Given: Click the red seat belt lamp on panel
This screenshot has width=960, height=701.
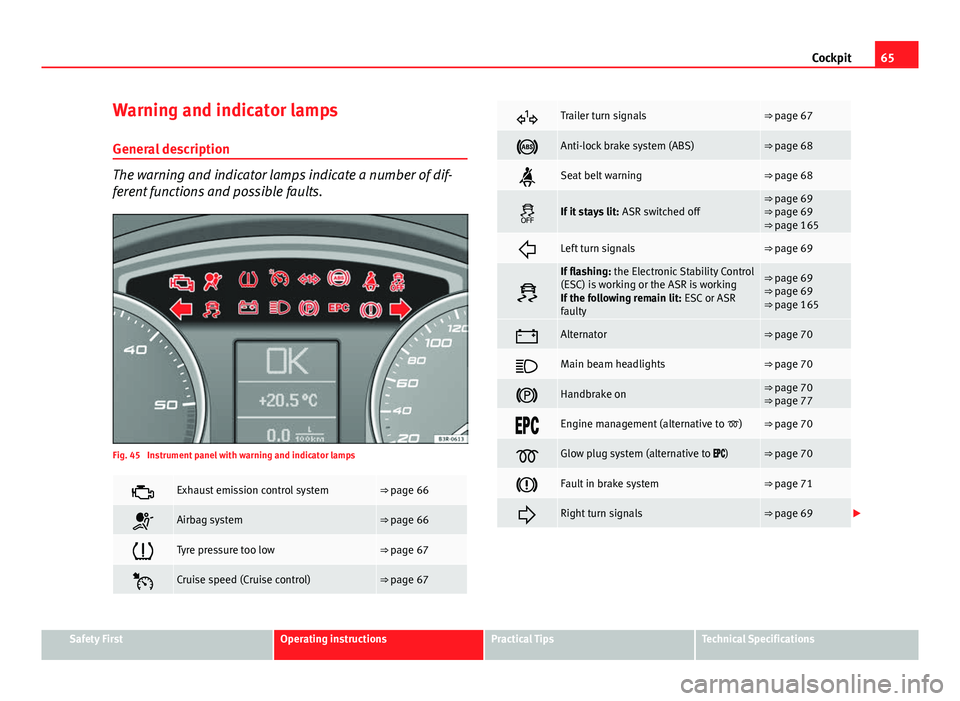Looking at the screenshot, I should point(370,281).
